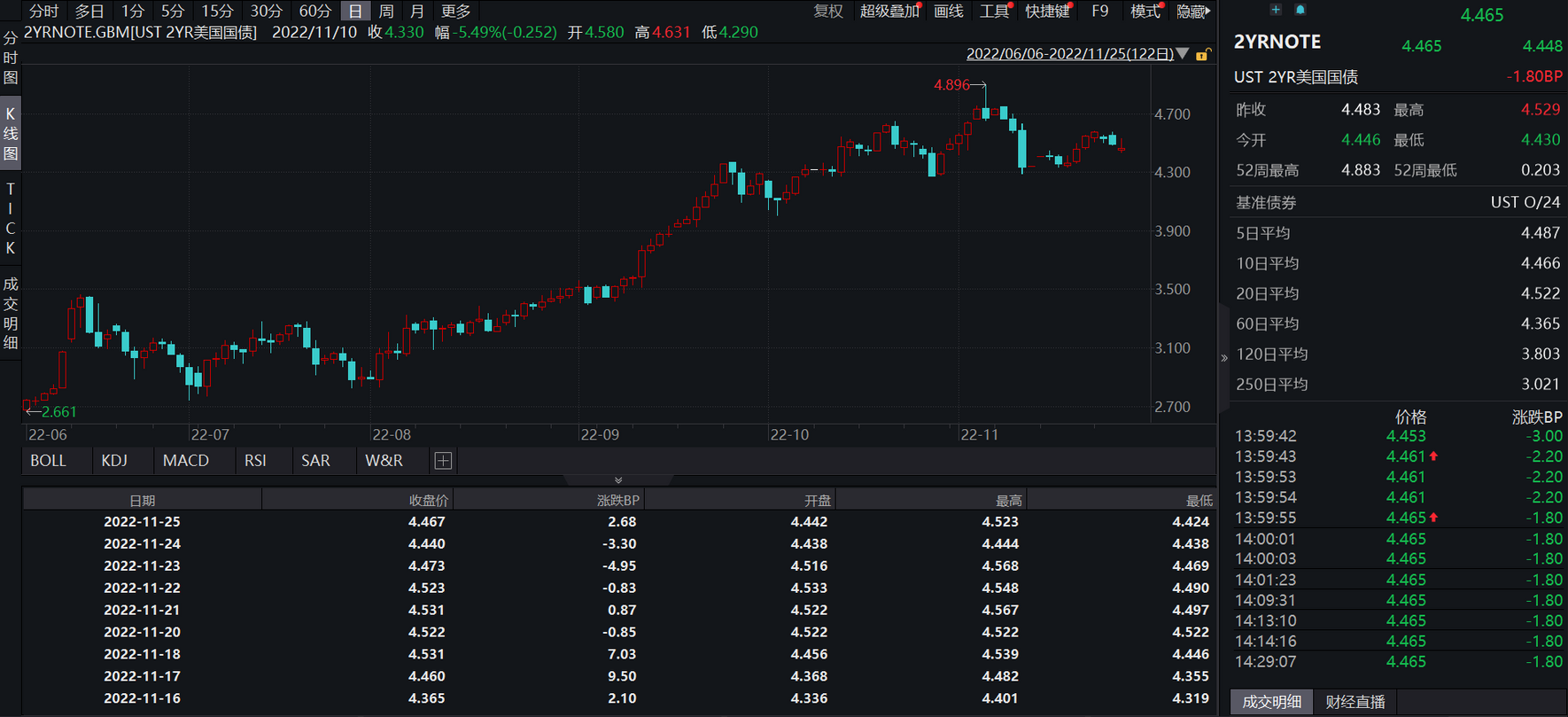Image resolution: width=1568 pixels, height=717 pixels.
Task: Open the date range dropdown arrow
Action: click(x=1183, y=54)
